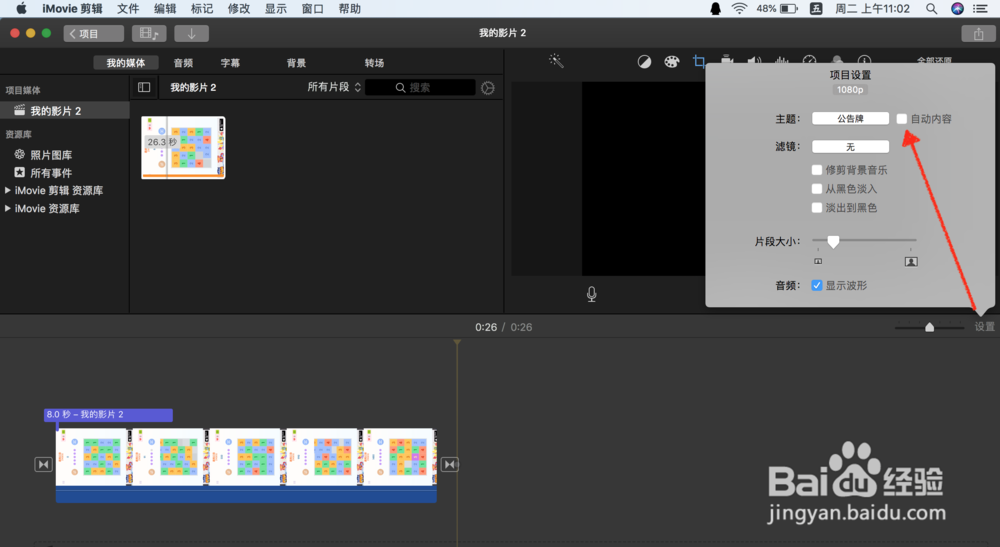Open the magic wand auto-enhance tool
1000x547 pixels.
click(x=556, y=61)
